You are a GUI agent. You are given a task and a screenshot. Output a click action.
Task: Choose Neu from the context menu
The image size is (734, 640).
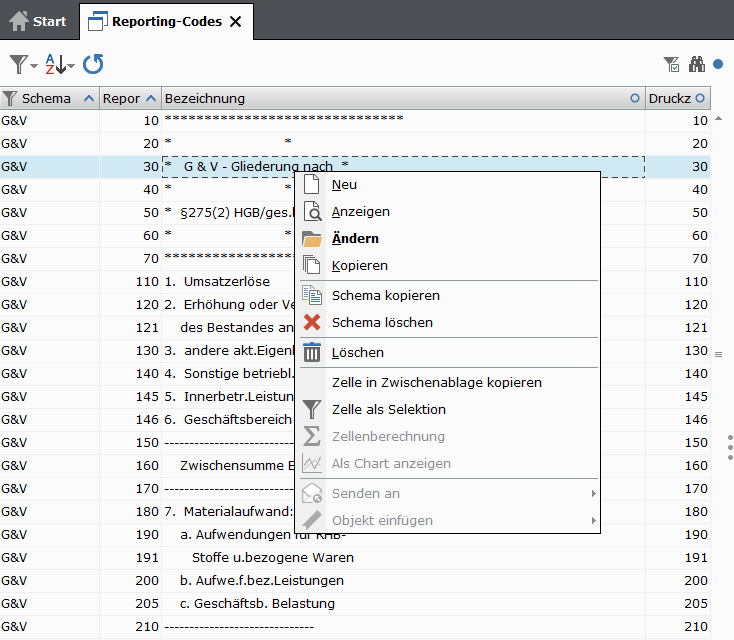click(449, 184)
